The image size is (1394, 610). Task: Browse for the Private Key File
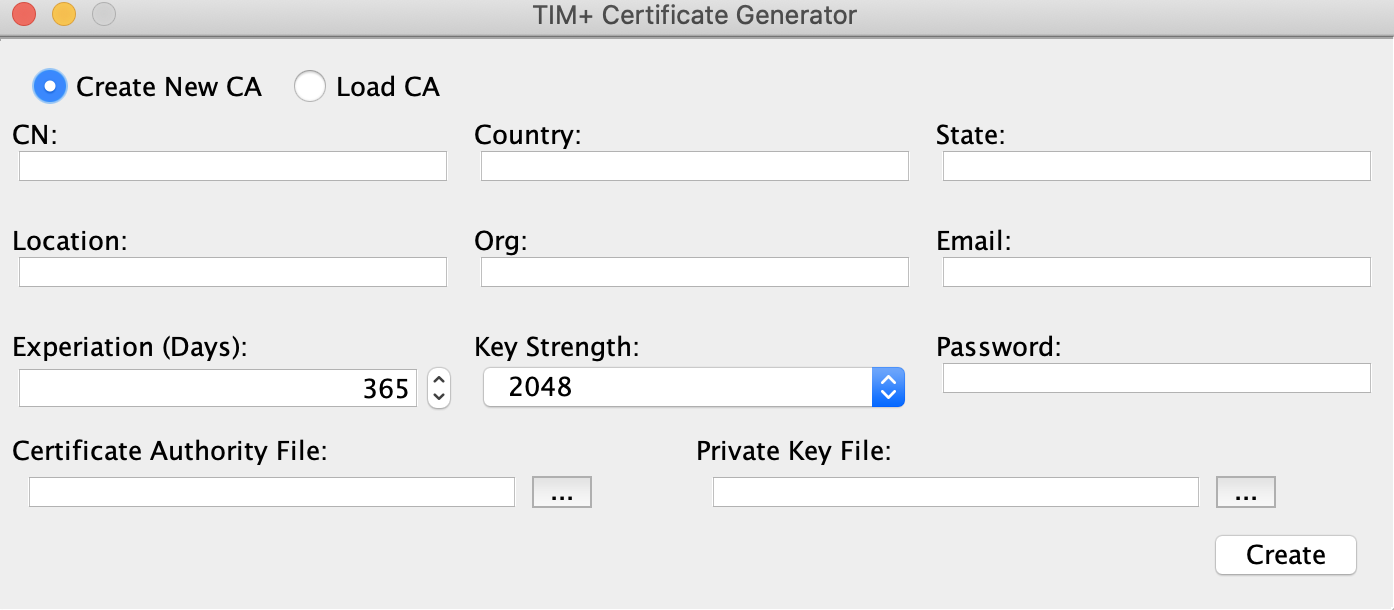click(1245, 491)
